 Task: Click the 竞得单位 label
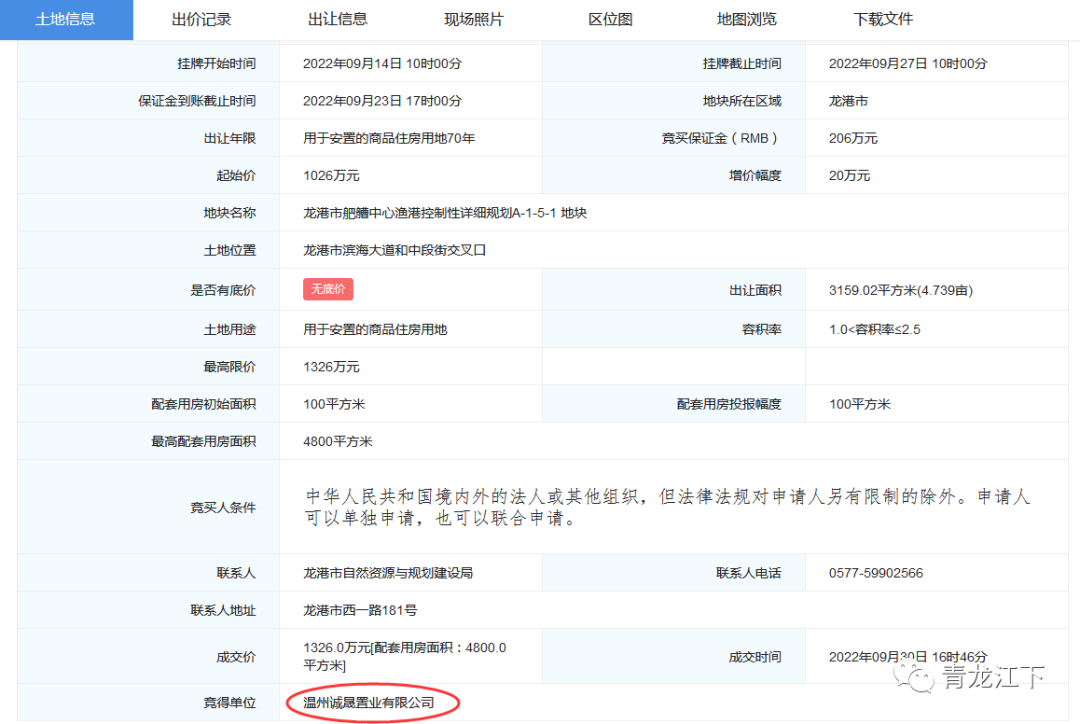point(229,703)
